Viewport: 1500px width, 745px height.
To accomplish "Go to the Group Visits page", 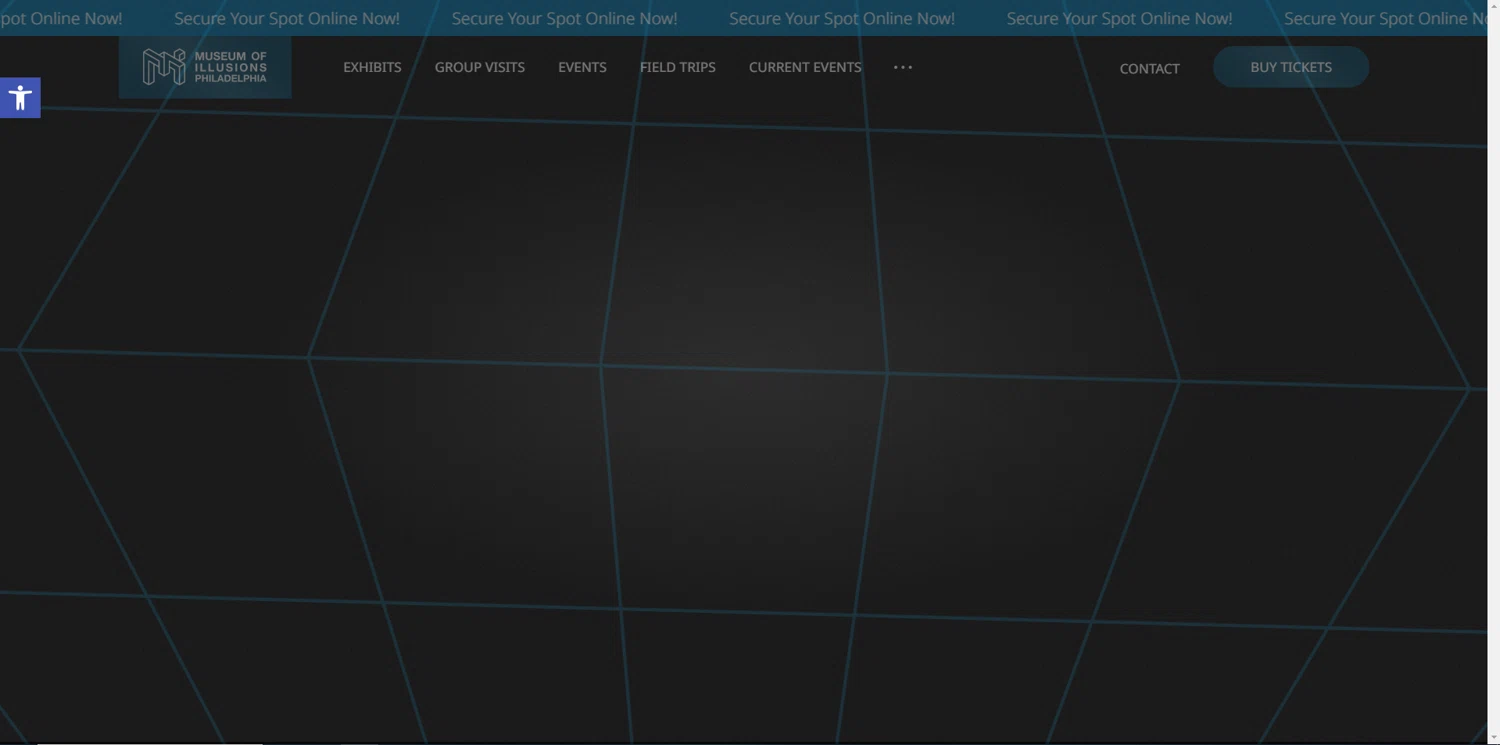I will (x=480, y=67).
